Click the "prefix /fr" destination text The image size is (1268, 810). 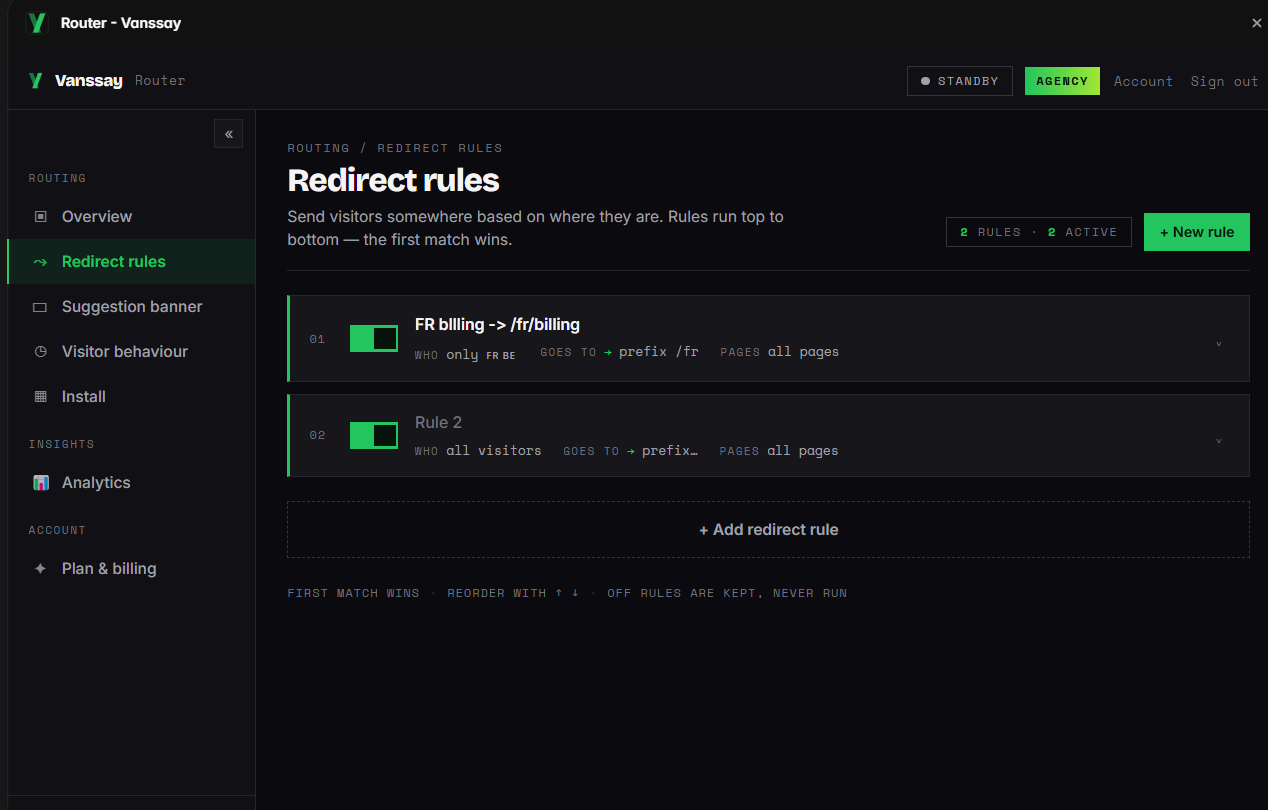(658, 352)
